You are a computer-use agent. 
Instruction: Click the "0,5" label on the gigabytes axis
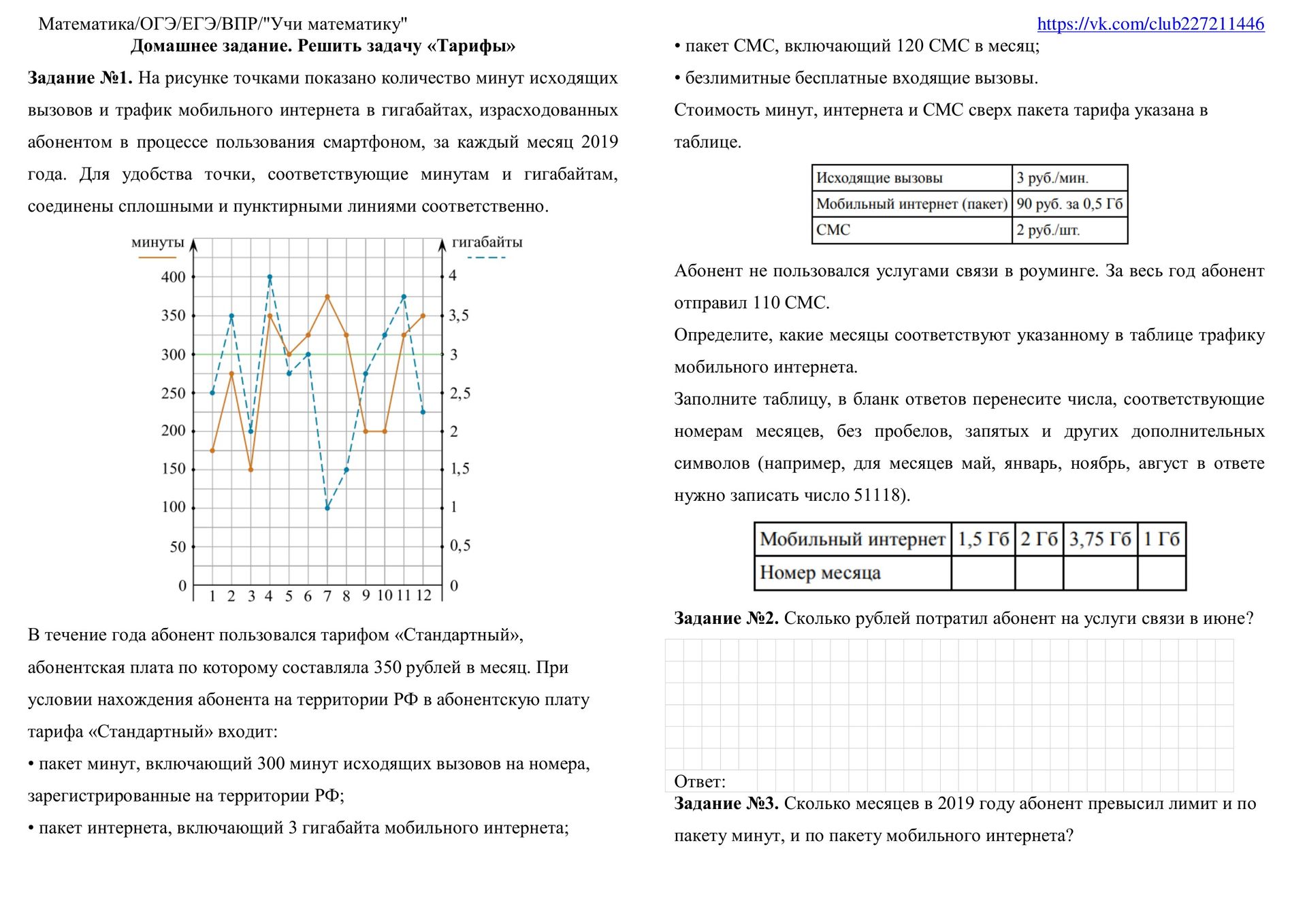click(460, 546)
